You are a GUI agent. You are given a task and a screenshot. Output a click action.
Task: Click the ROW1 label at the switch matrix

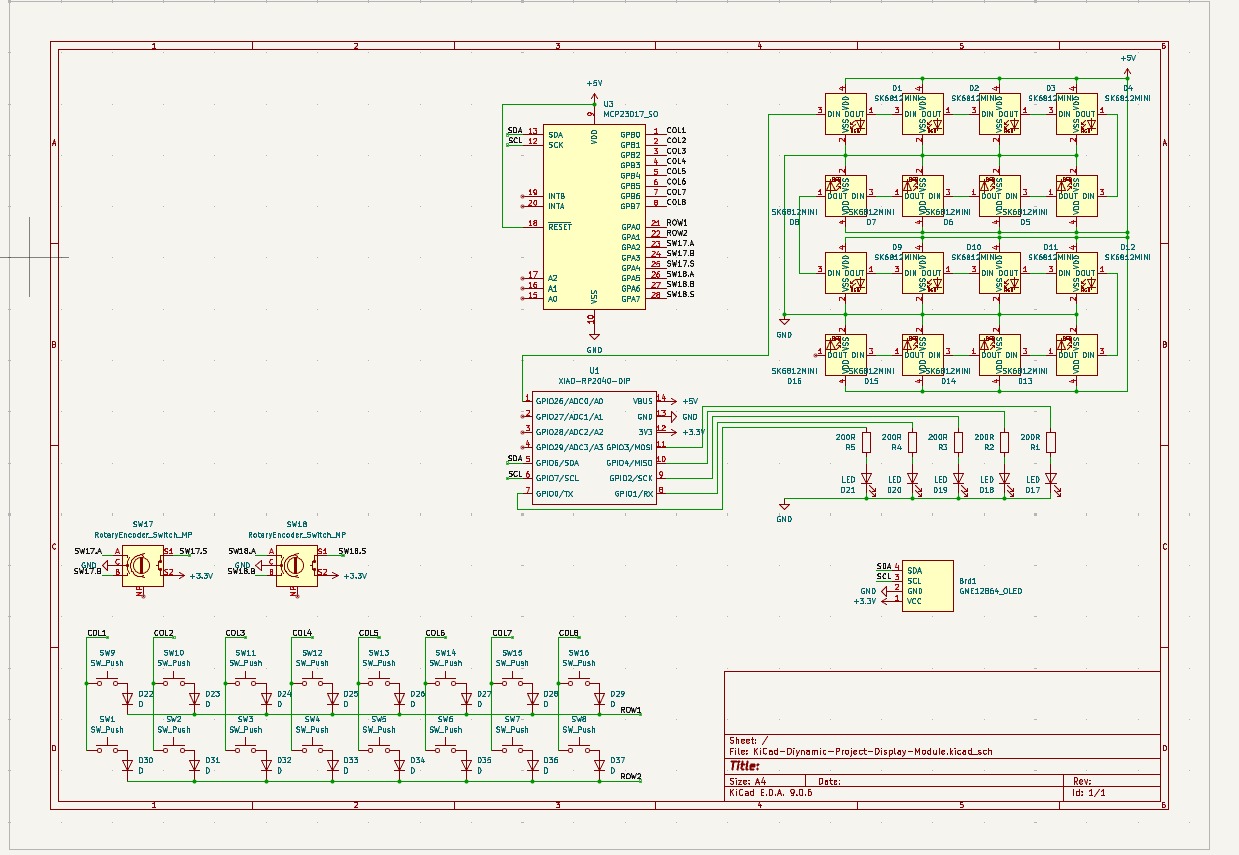pos(631,710)
